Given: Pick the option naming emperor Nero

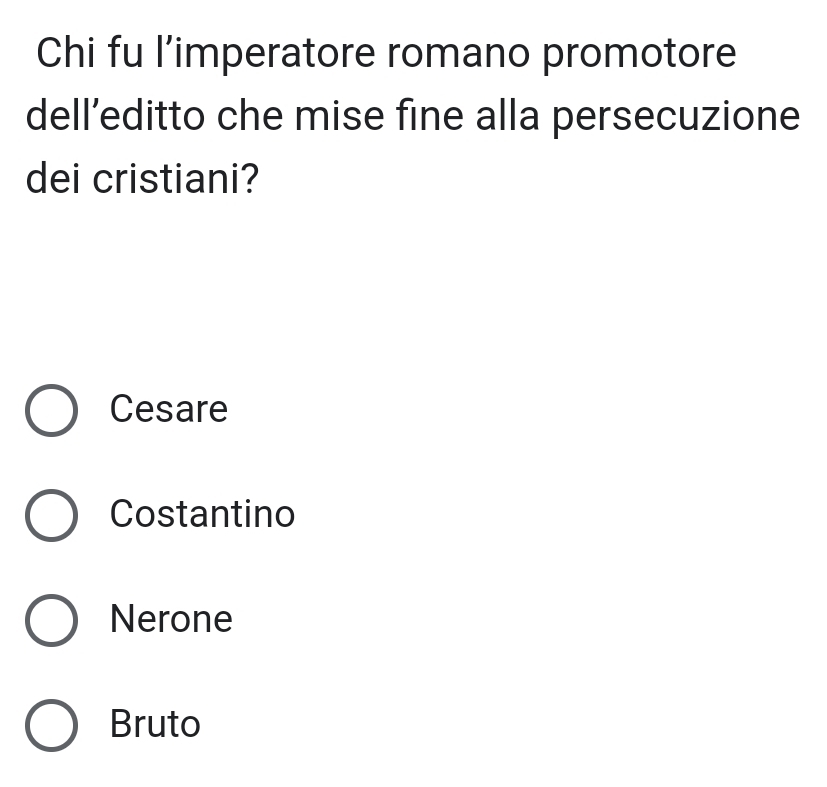Looking at the screenshot, I should point(51,620).
